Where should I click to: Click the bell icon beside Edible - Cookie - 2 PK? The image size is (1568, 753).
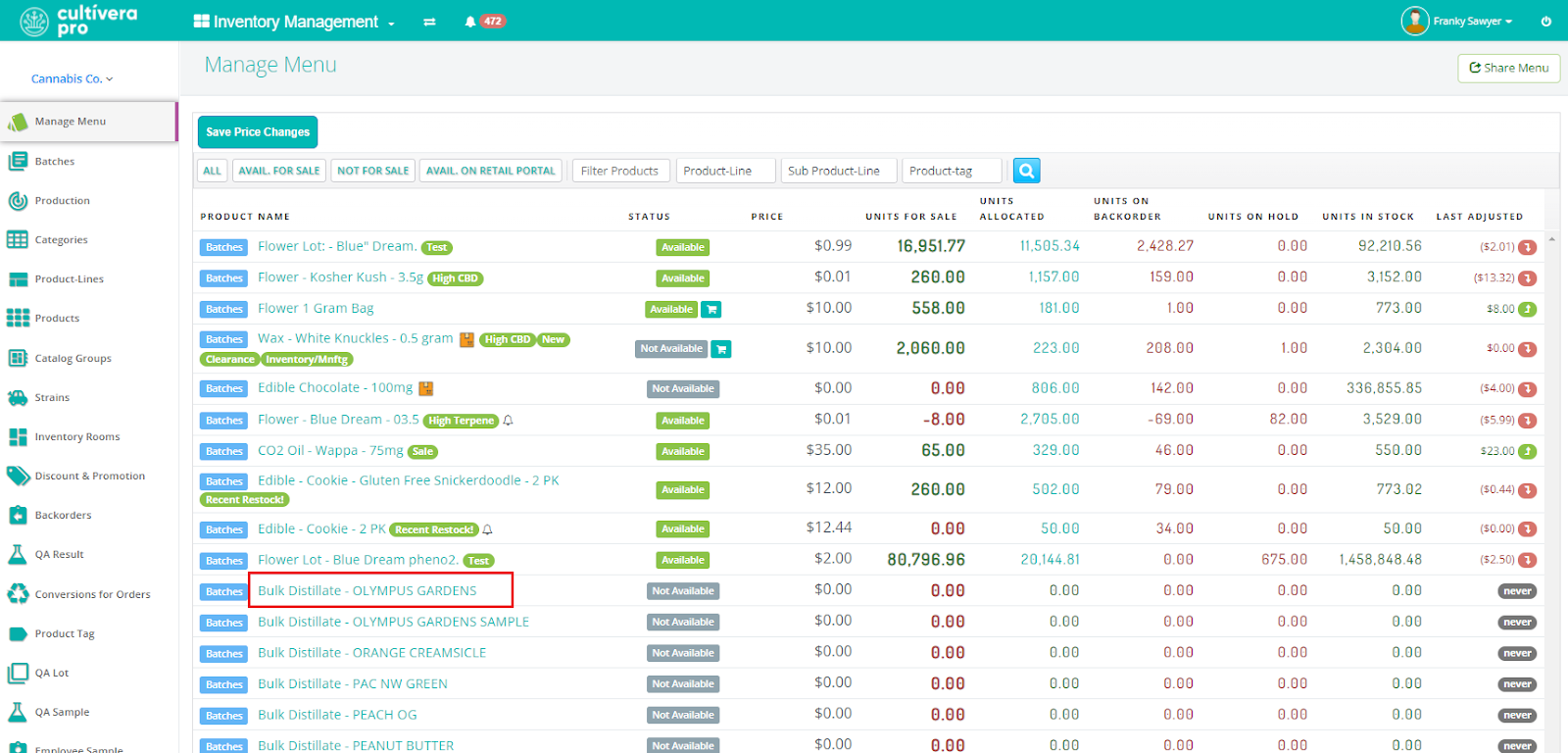[x=487, y=529]
